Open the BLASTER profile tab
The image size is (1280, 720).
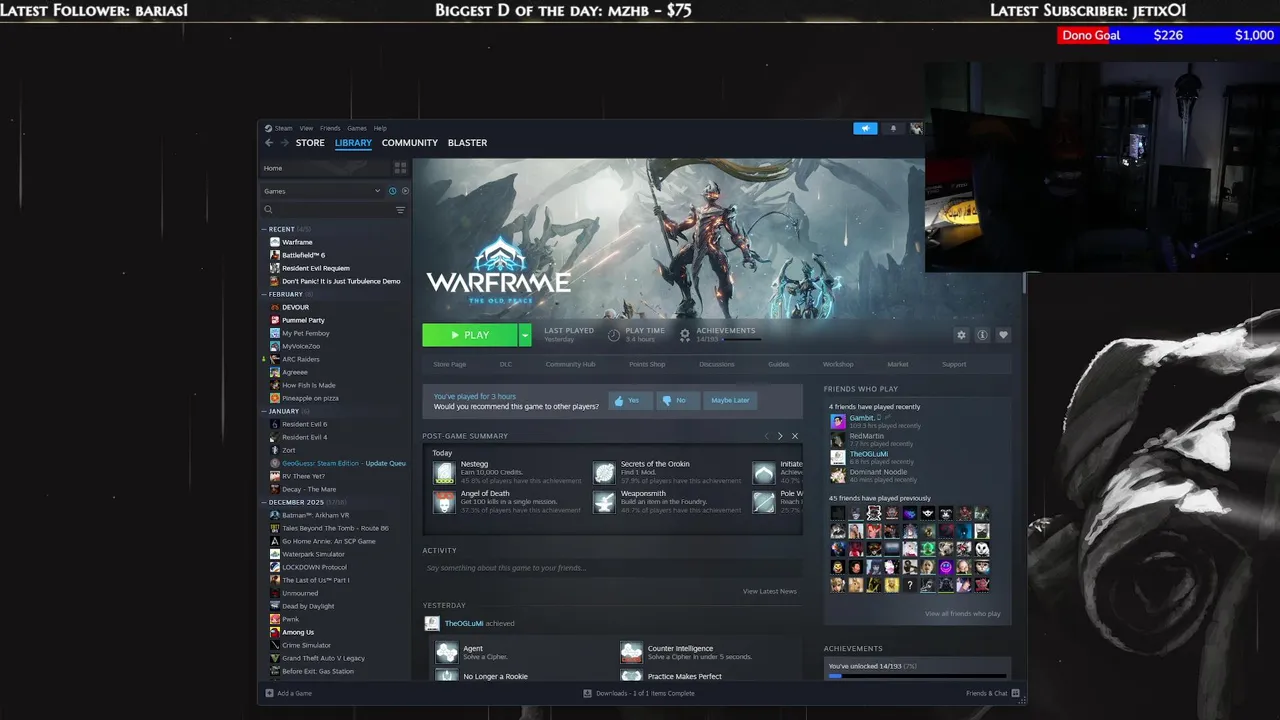pyautogui.click(x=467, y=143)
